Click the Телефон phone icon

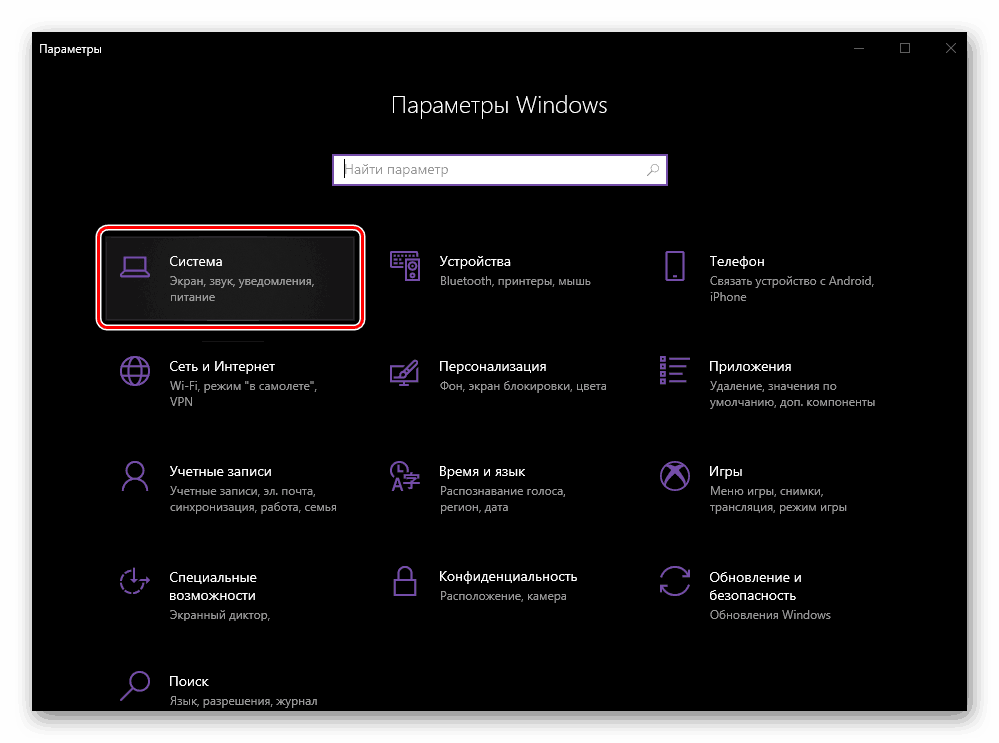675,266
